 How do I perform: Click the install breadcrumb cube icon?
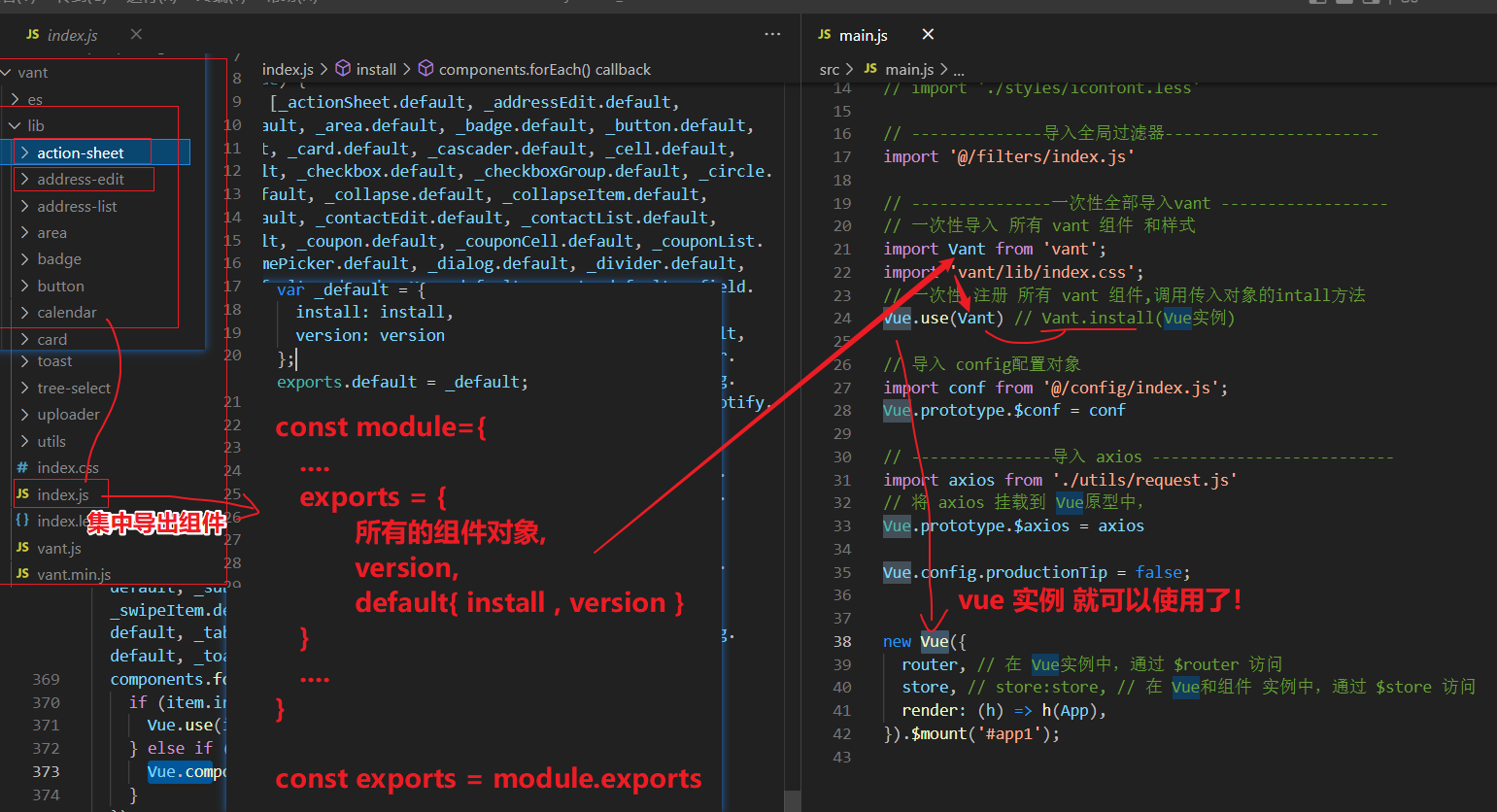tap(343, 69)
